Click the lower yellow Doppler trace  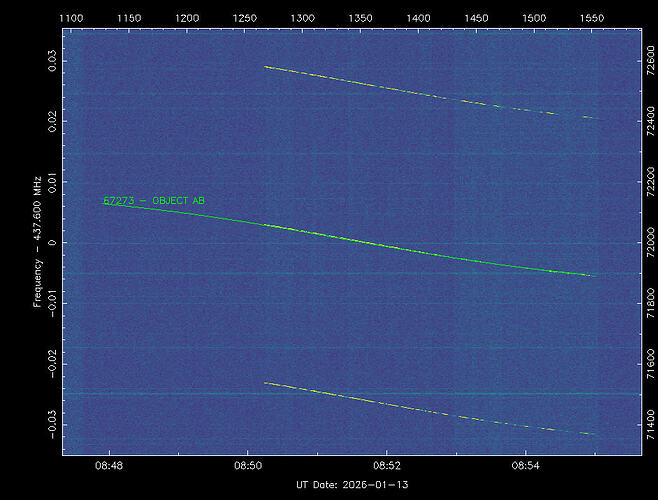(400, 406)
